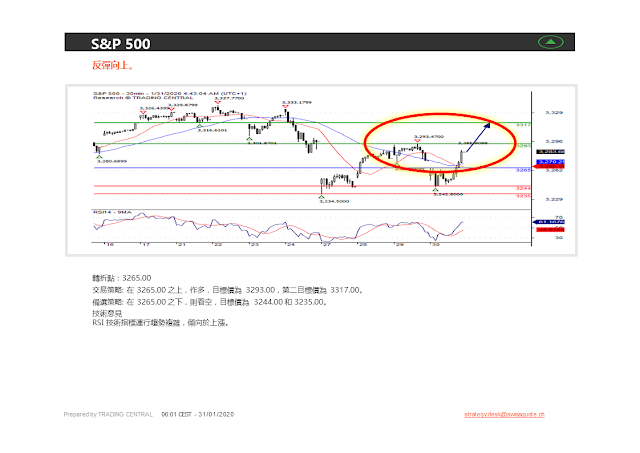Click Research @ TRADING CENTRAL chart caption
Image resolution: width=640 pixels, height=453 pixels.
(143, 98)
